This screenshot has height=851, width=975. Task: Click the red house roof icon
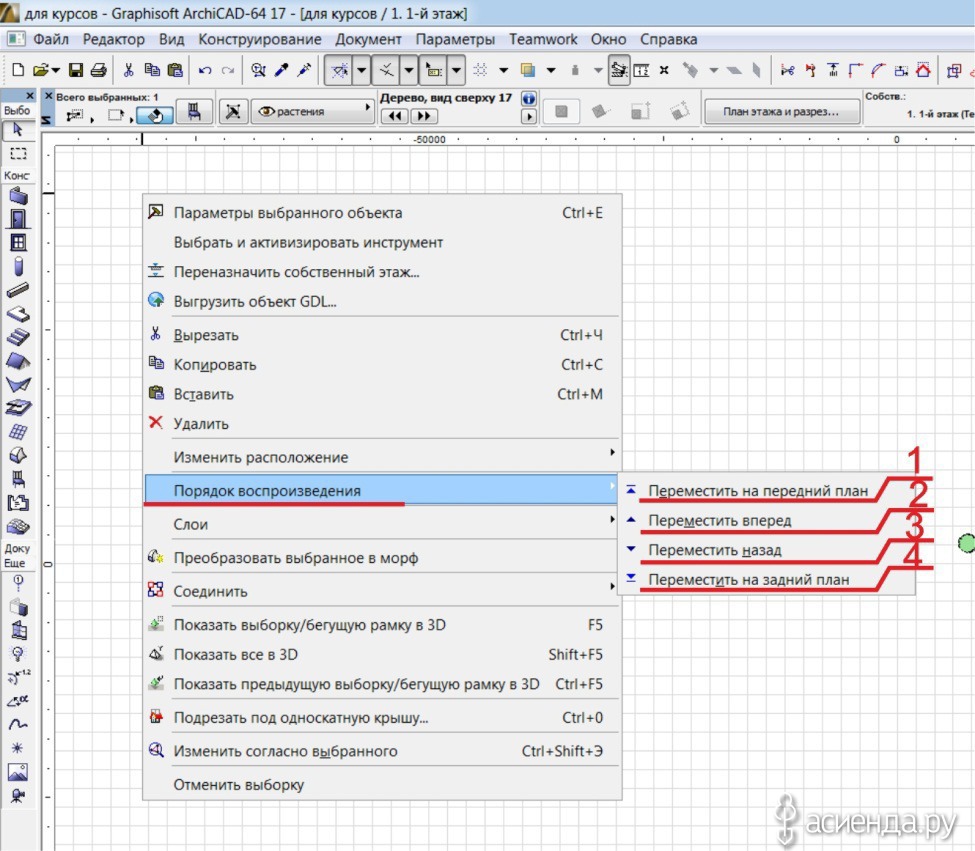923,70
